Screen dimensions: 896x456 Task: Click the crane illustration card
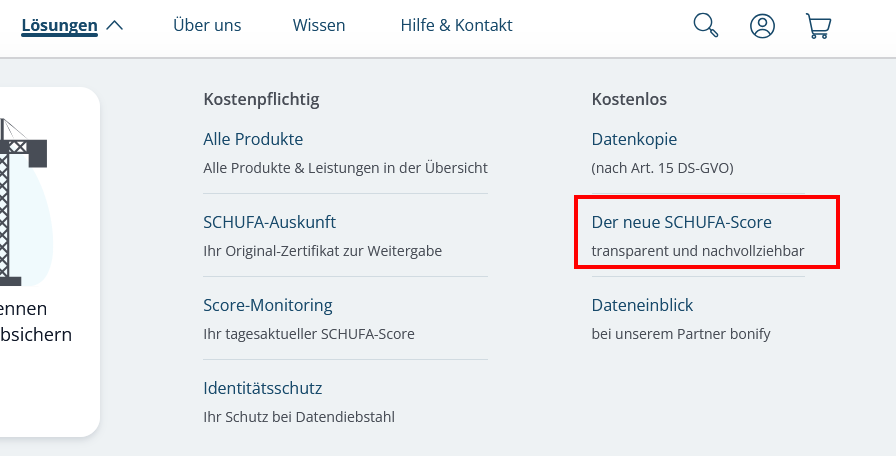[x=50, y=262]
